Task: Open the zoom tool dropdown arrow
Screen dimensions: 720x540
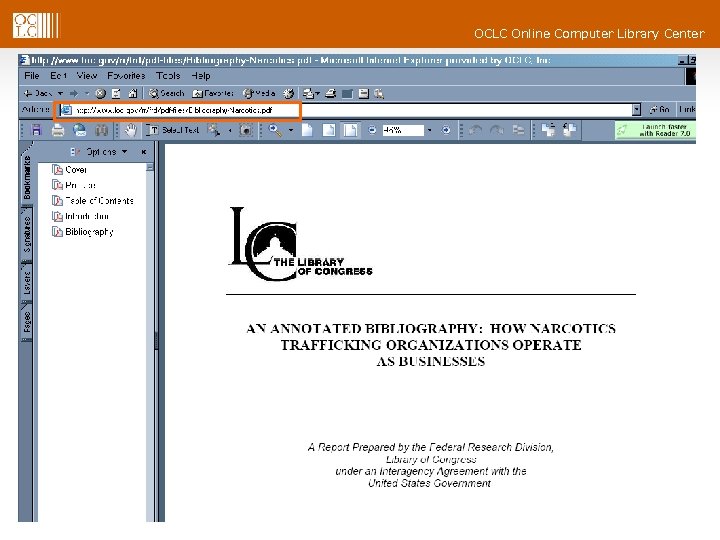Action: (291, 130)
